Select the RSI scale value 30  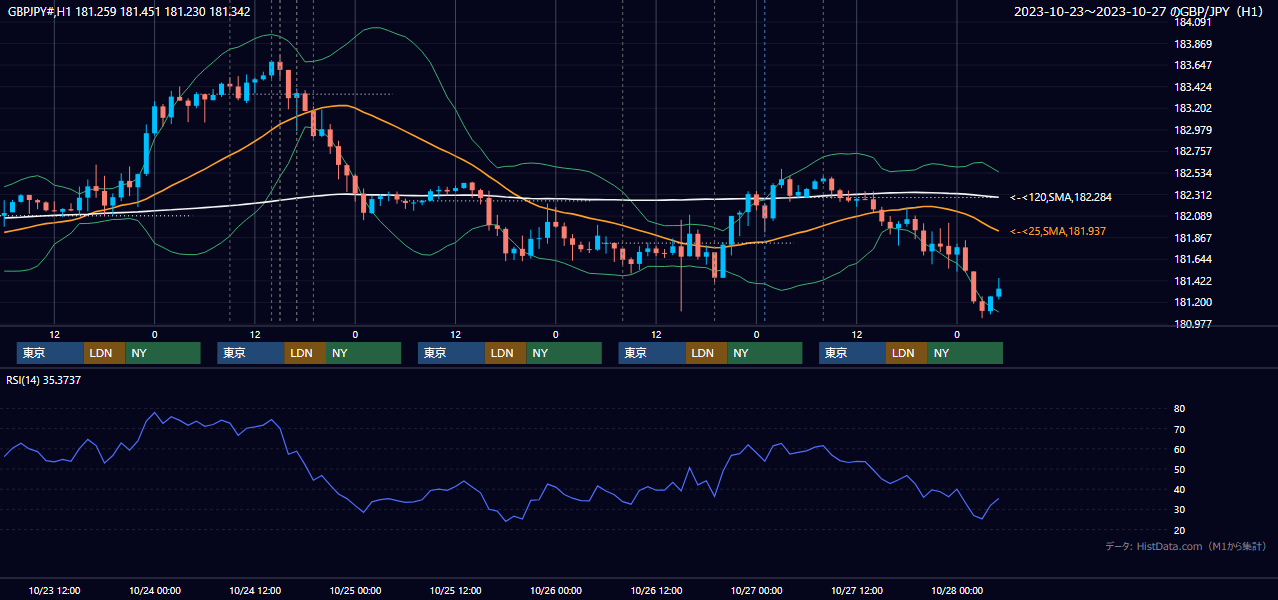pyautogui.click(x=1179, y=510)
